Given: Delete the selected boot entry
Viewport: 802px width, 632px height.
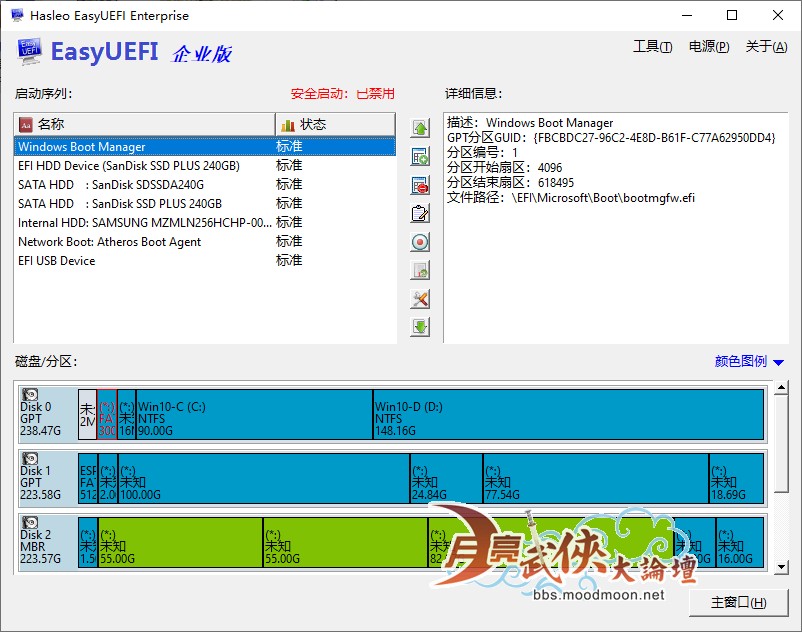Looking at the screenshot, I should (x=420, y=185).
